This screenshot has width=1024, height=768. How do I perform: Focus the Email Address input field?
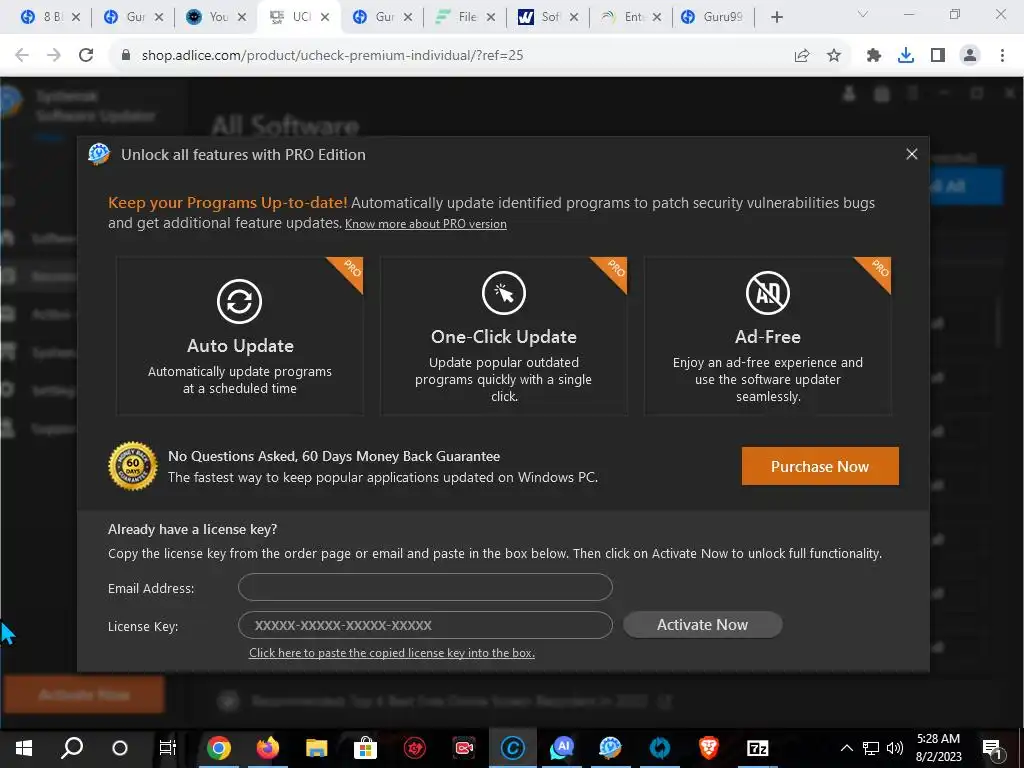[x=425, y=587]
